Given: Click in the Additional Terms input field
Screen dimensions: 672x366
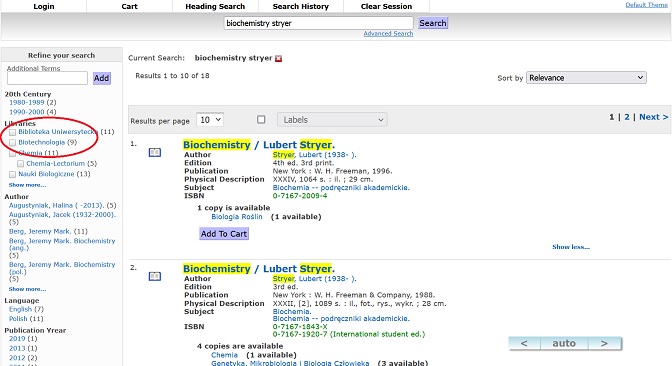Looking at the screenshot, I should [x=47, y=78].
